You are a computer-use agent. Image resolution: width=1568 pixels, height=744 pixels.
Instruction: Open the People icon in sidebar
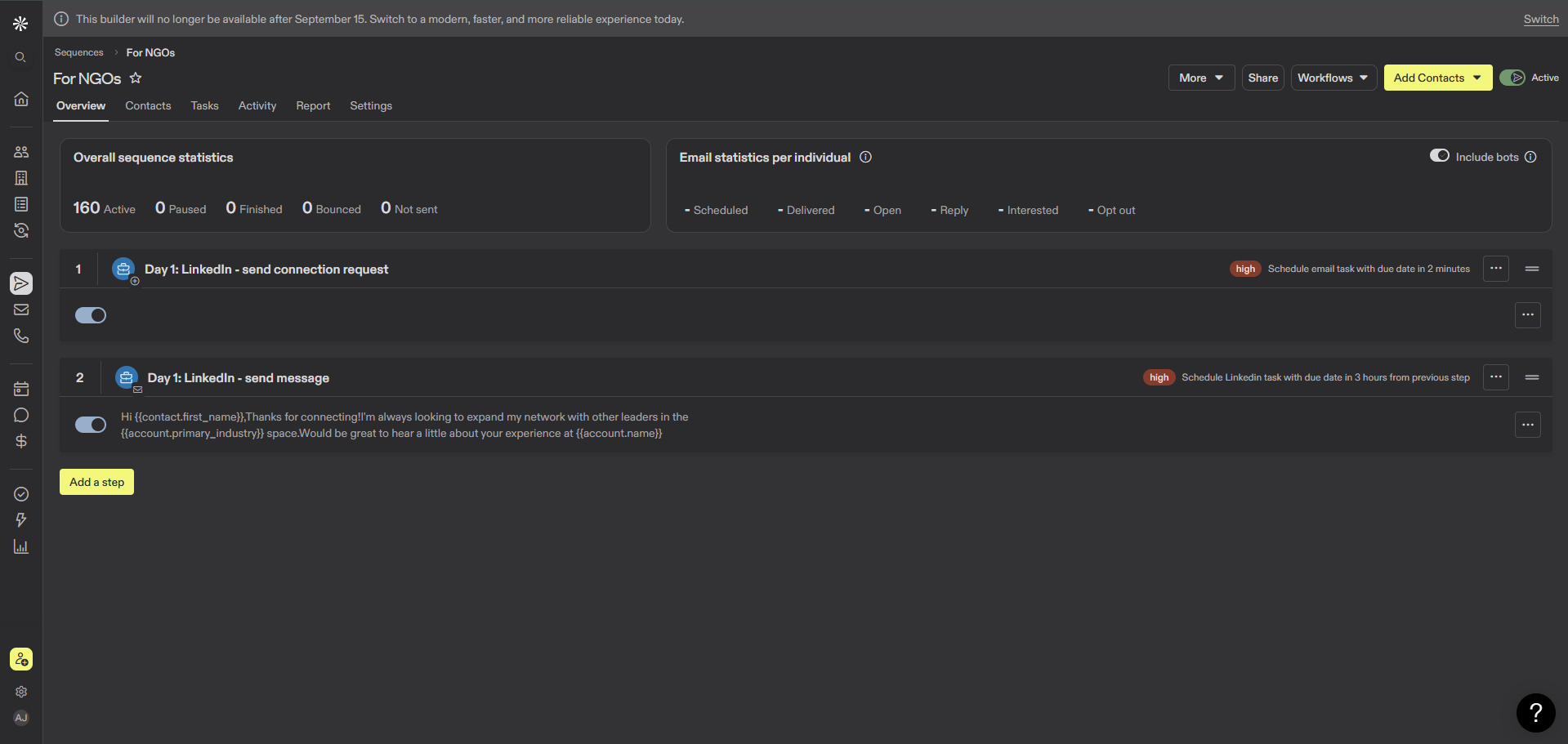click(21, 152)
